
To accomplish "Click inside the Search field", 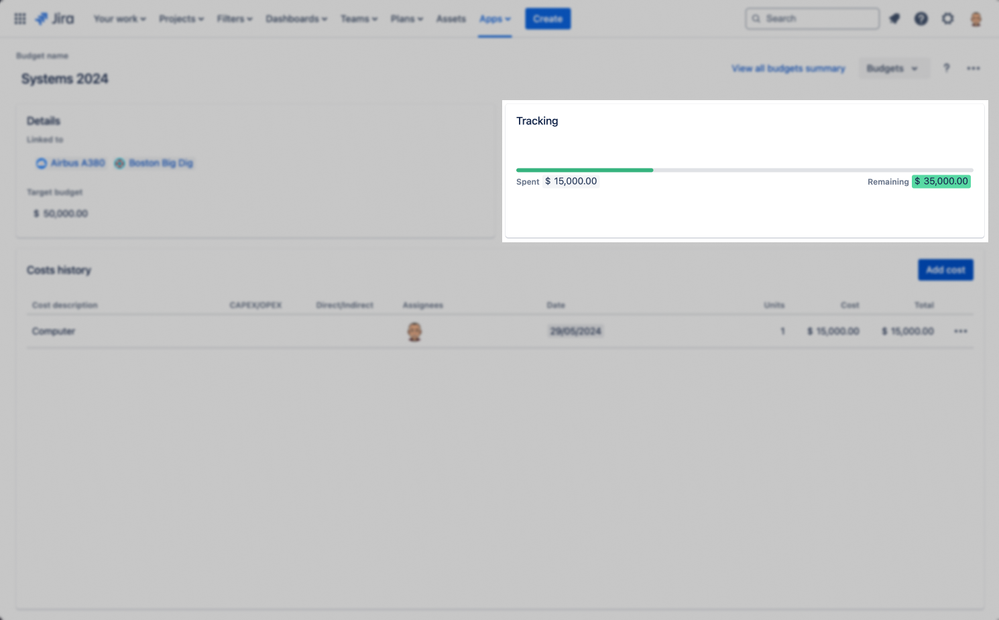I will (811, 18).
